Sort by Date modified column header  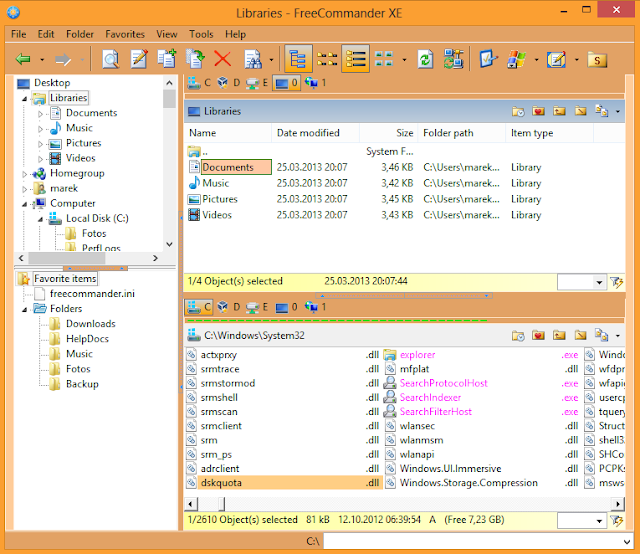[x=316, y=133]
